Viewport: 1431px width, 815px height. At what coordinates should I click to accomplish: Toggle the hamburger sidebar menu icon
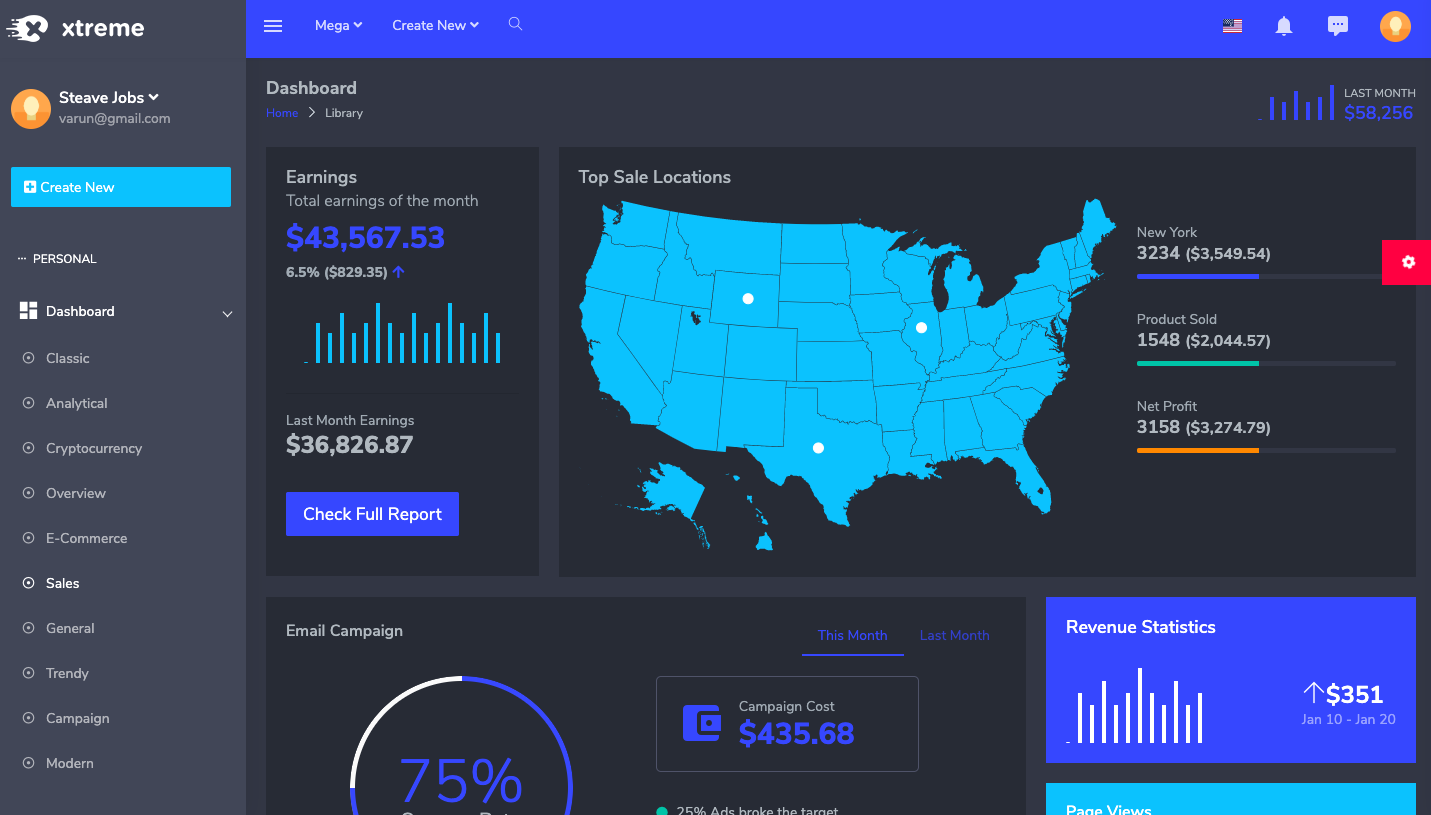click(273, 26)
